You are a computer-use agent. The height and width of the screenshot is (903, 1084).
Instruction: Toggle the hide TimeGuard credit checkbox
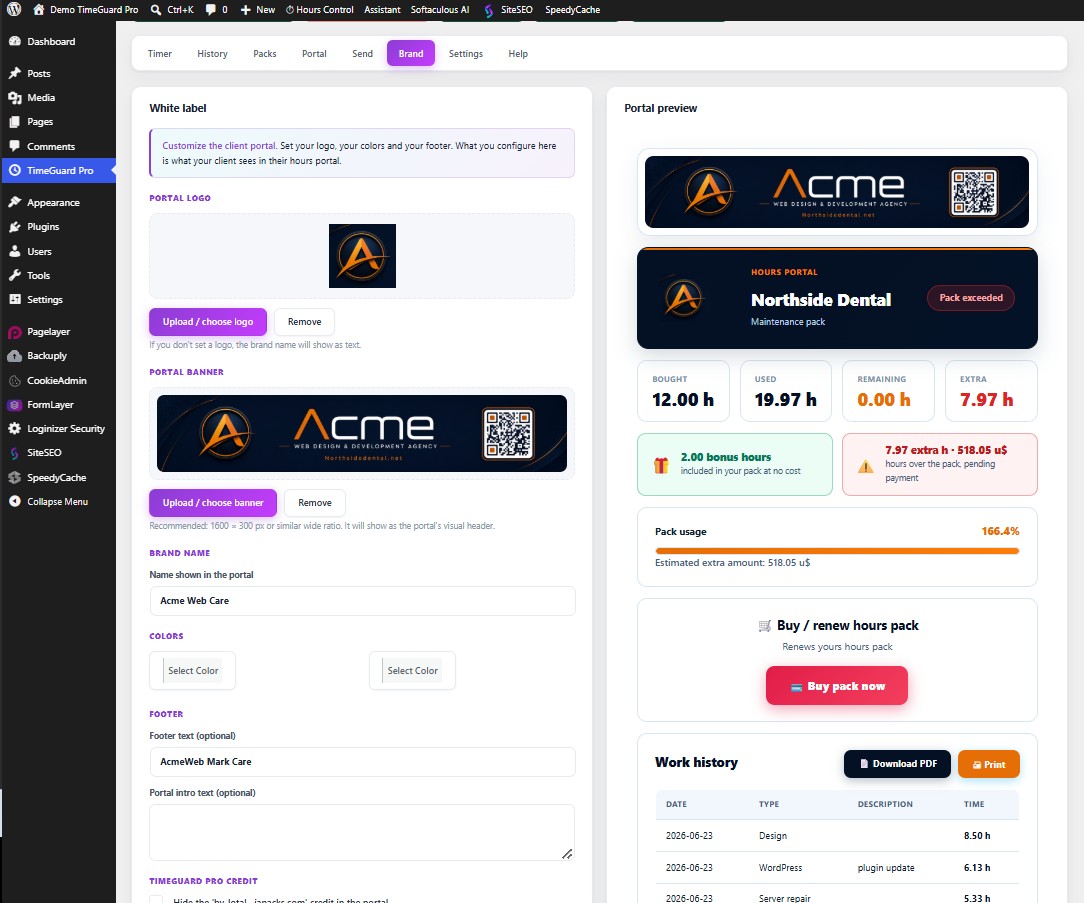[x=157, y=900]
